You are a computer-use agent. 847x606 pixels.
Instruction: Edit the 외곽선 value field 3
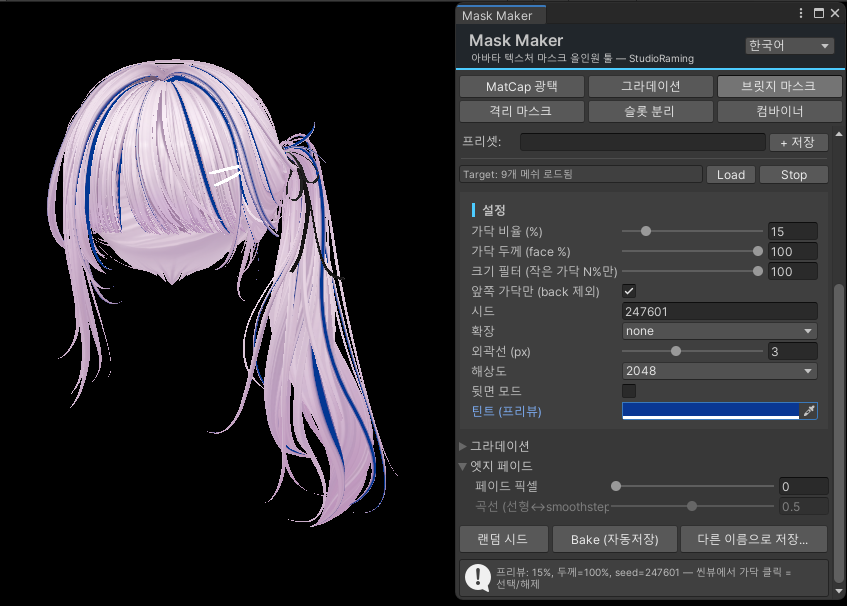792,351
